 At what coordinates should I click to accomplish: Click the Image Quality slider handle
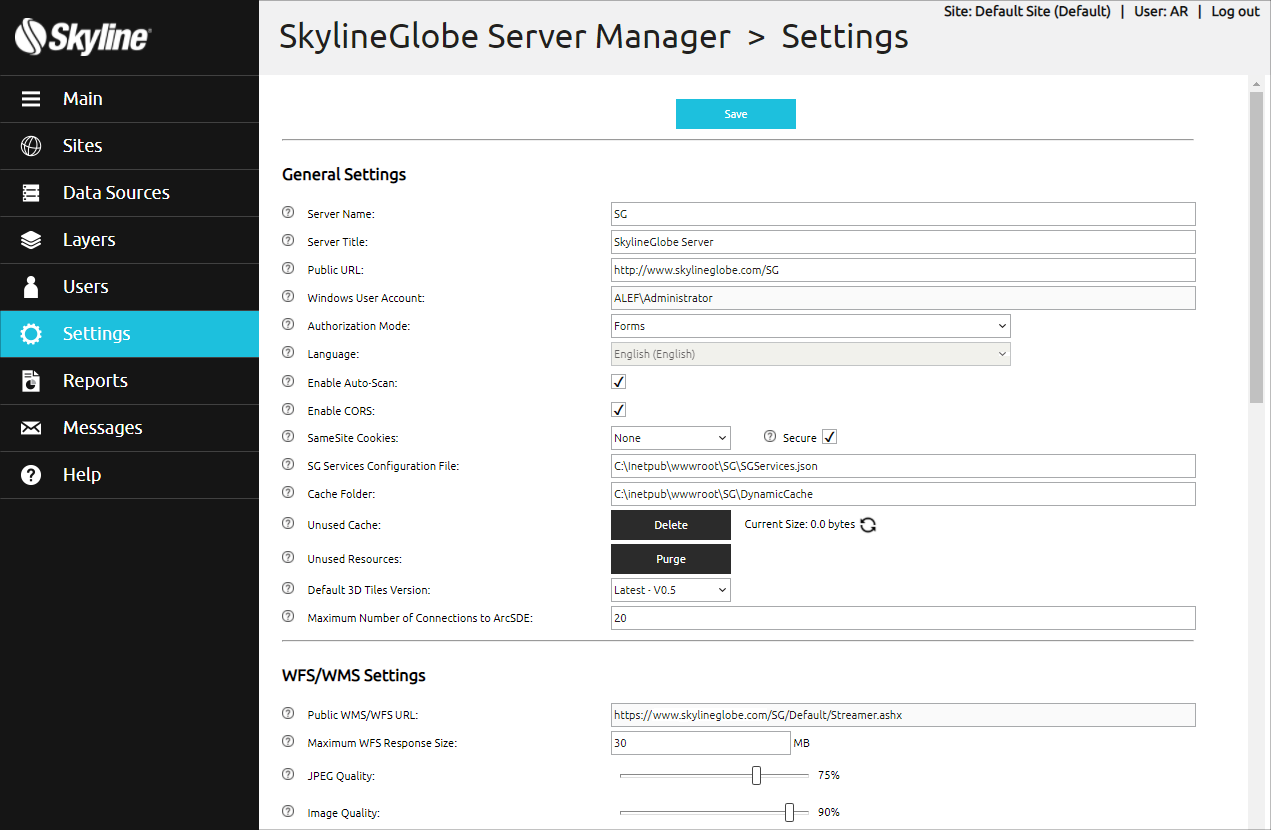pyautogui.click(x=789, y=812)
